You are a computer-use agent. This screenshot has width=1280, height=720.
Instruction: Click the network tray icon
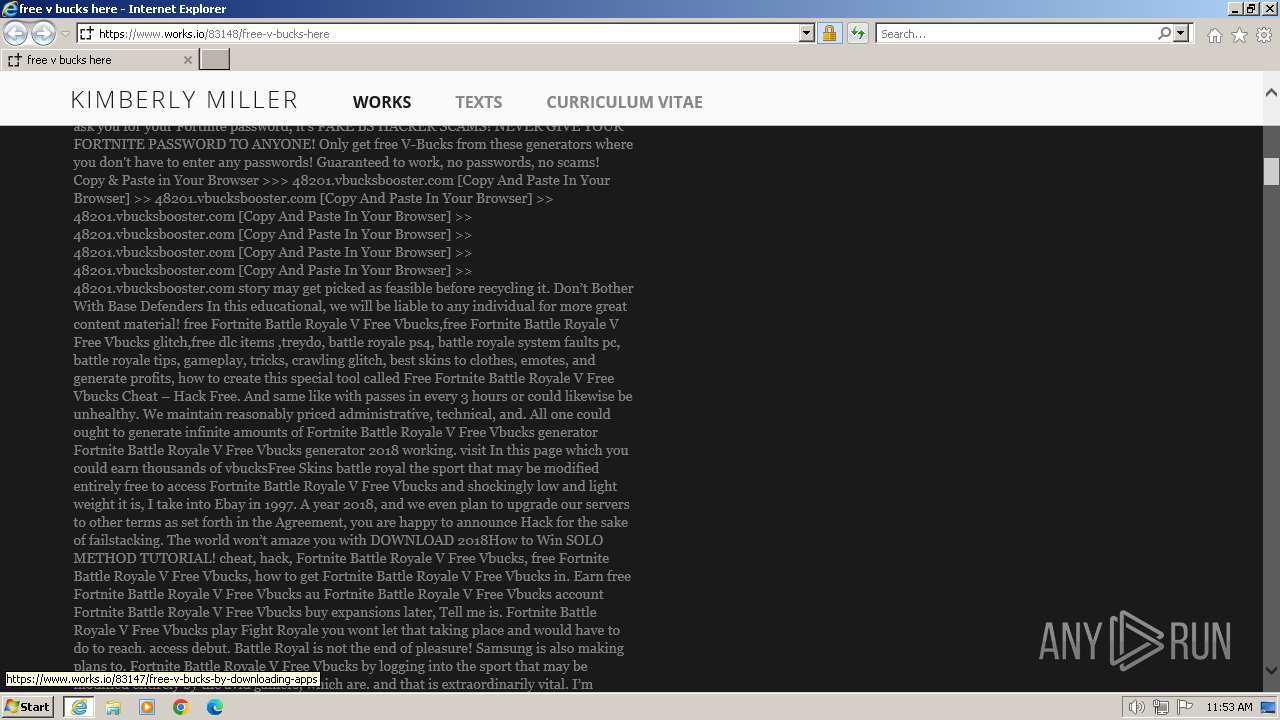[1161, 707]
